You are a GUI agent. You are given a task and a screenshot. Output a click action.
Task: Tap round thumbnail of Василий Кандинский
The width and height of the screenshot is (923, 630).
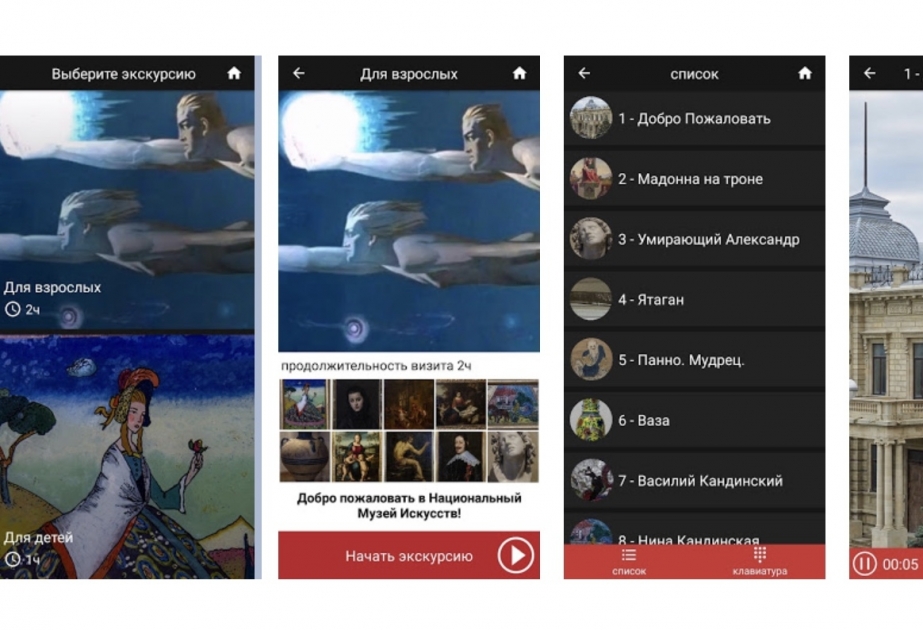click(591, 480)
